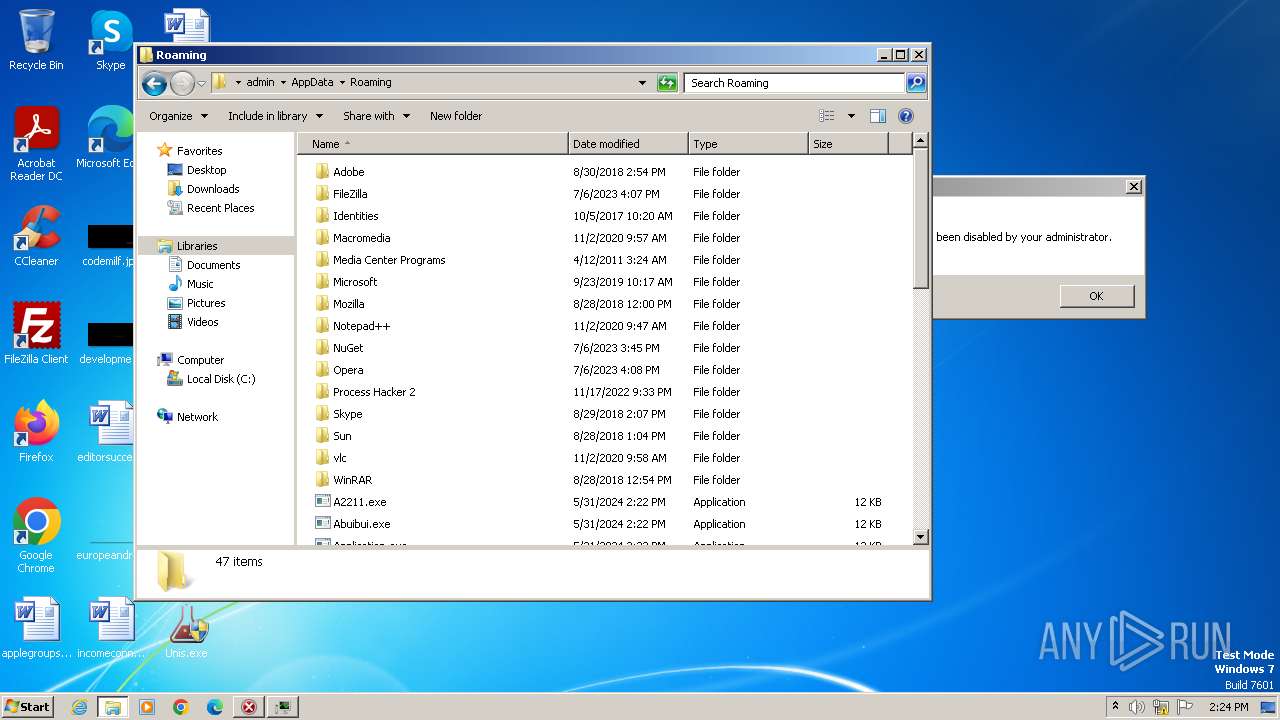Select Libraries in the navigation pane

[197, 246]
